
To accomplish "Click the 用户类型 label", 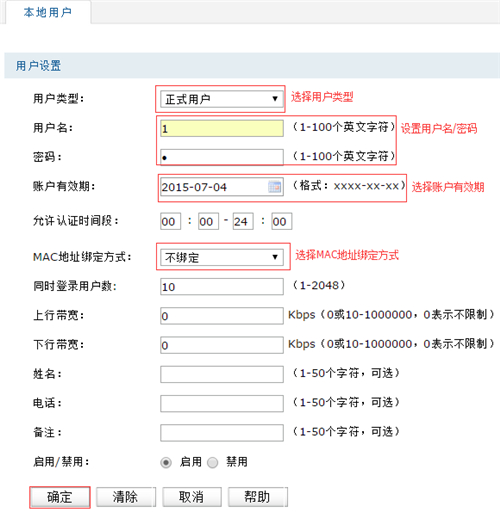I will [x=58, y=99].
